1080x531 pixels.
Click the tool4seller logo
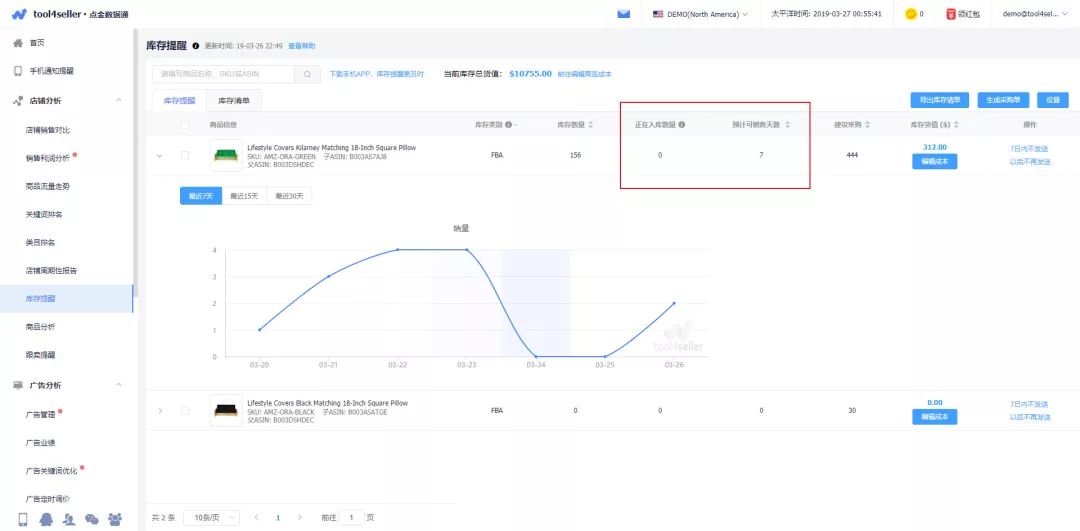(x=70, y=14)
